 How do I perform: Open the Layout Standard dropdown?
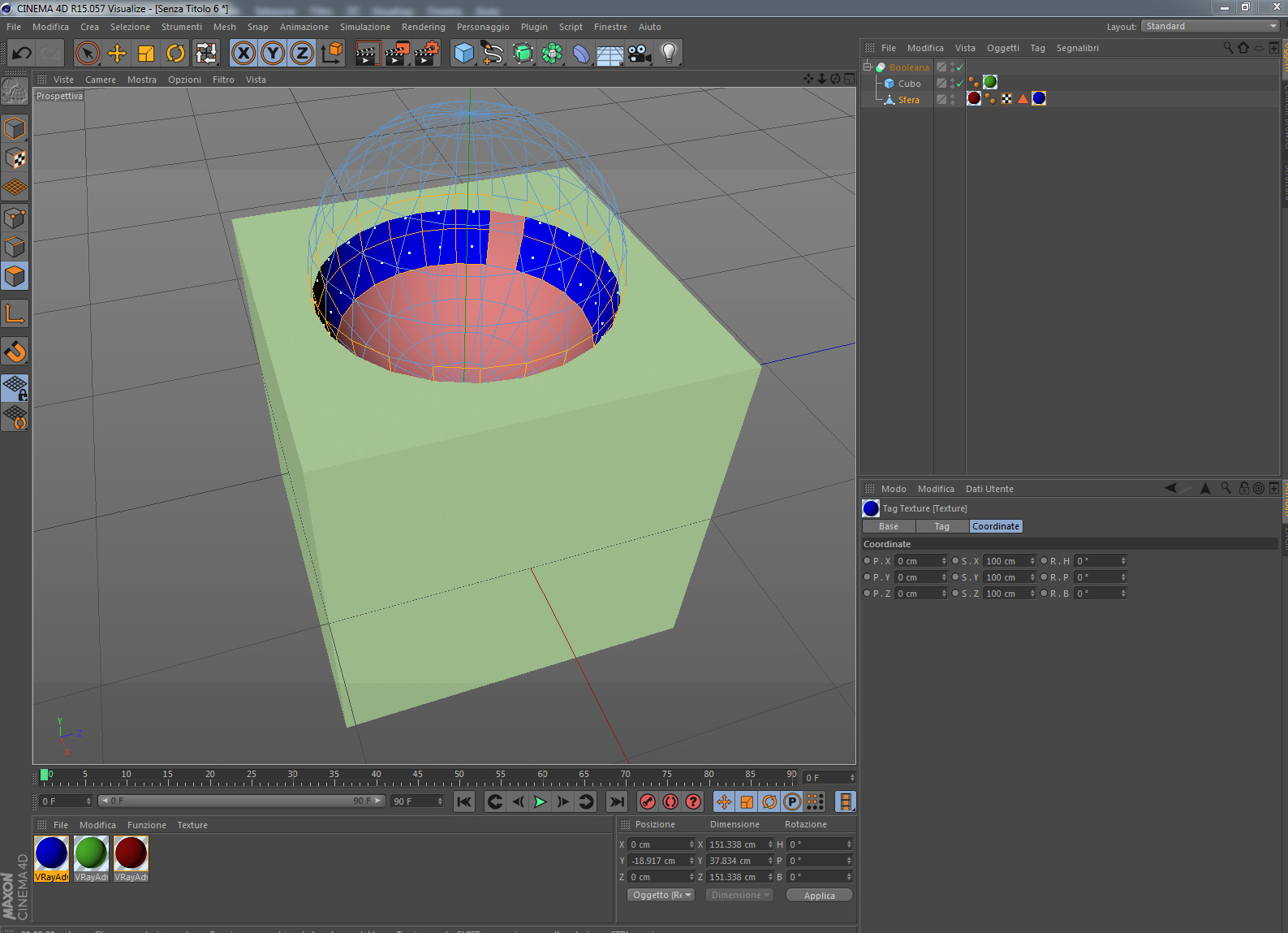click(x=1210, y=26)
